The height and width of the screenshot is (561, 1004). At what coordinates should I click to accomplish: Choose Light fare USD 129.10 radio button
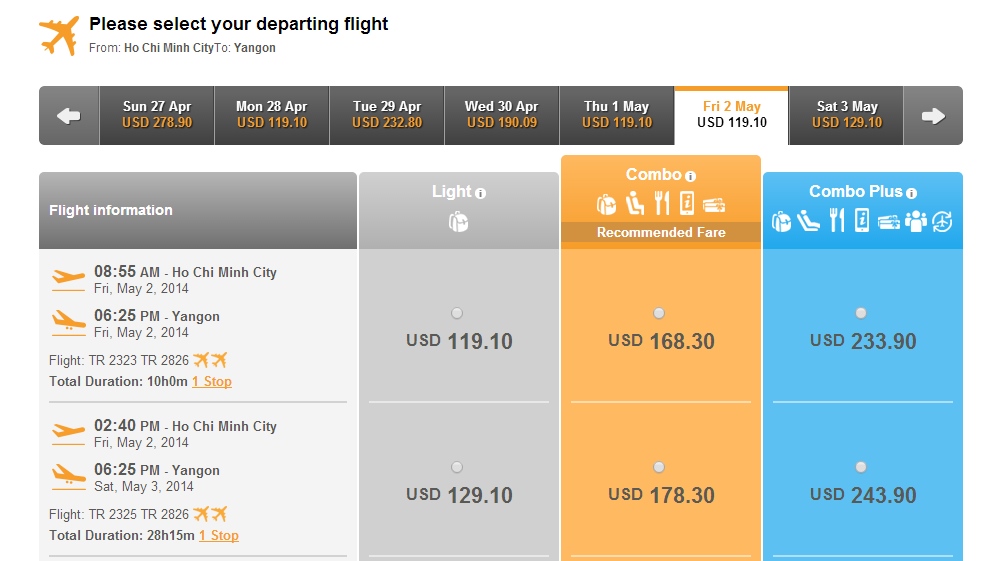[x=457, y=468]
